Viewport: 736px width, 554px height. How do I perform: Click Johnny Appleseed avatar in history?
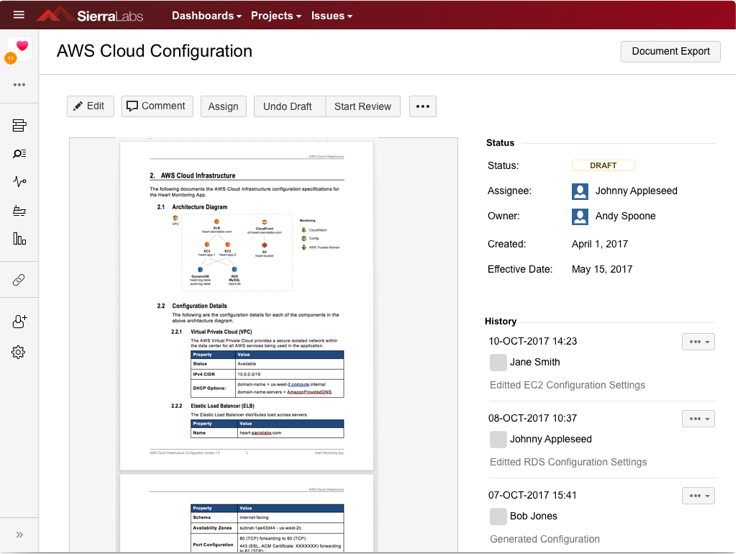tap(498, 439)
